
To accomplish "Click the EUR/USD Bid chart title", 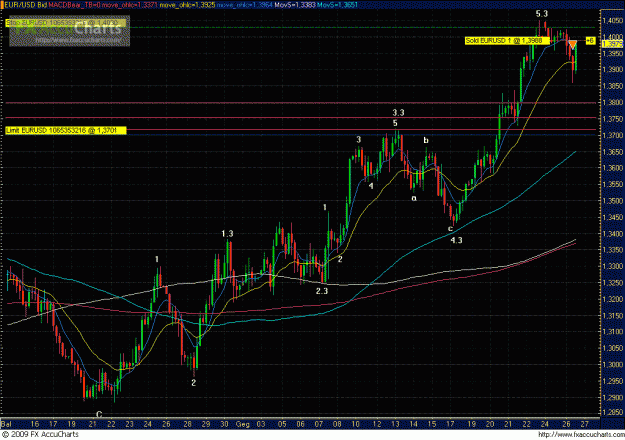I will (x=26, y=5).
